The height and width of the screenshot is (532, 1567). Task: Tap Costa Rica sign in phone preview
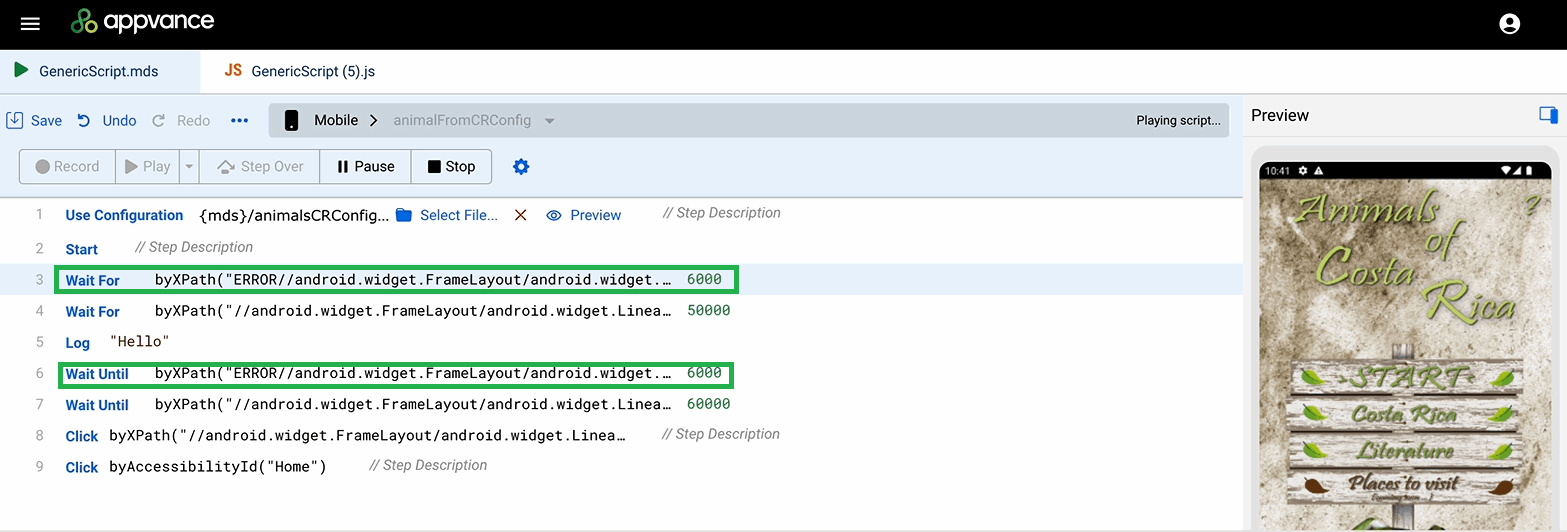pos(1406,414)
